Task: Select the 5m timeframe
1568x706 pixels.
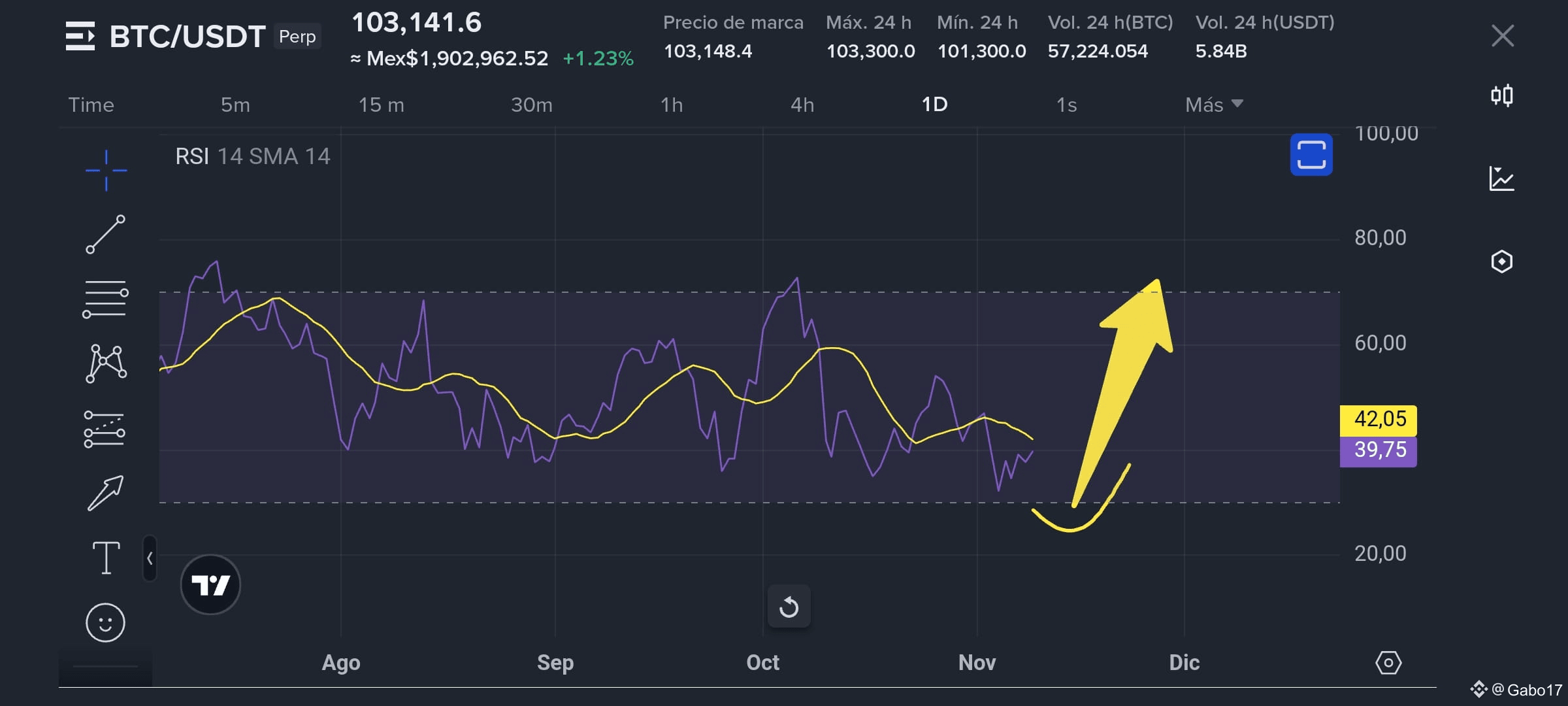Action: (235, 105)
